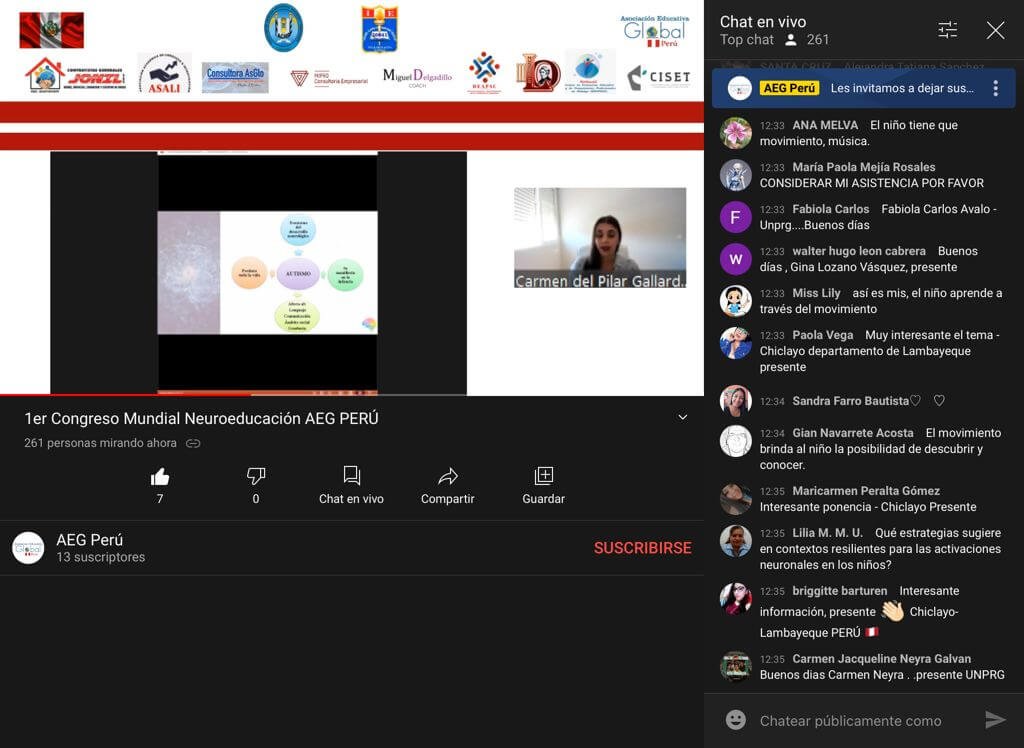1024x748 pixels.
Task: Click the send message arrow icon
Action: tap(995, 720)
